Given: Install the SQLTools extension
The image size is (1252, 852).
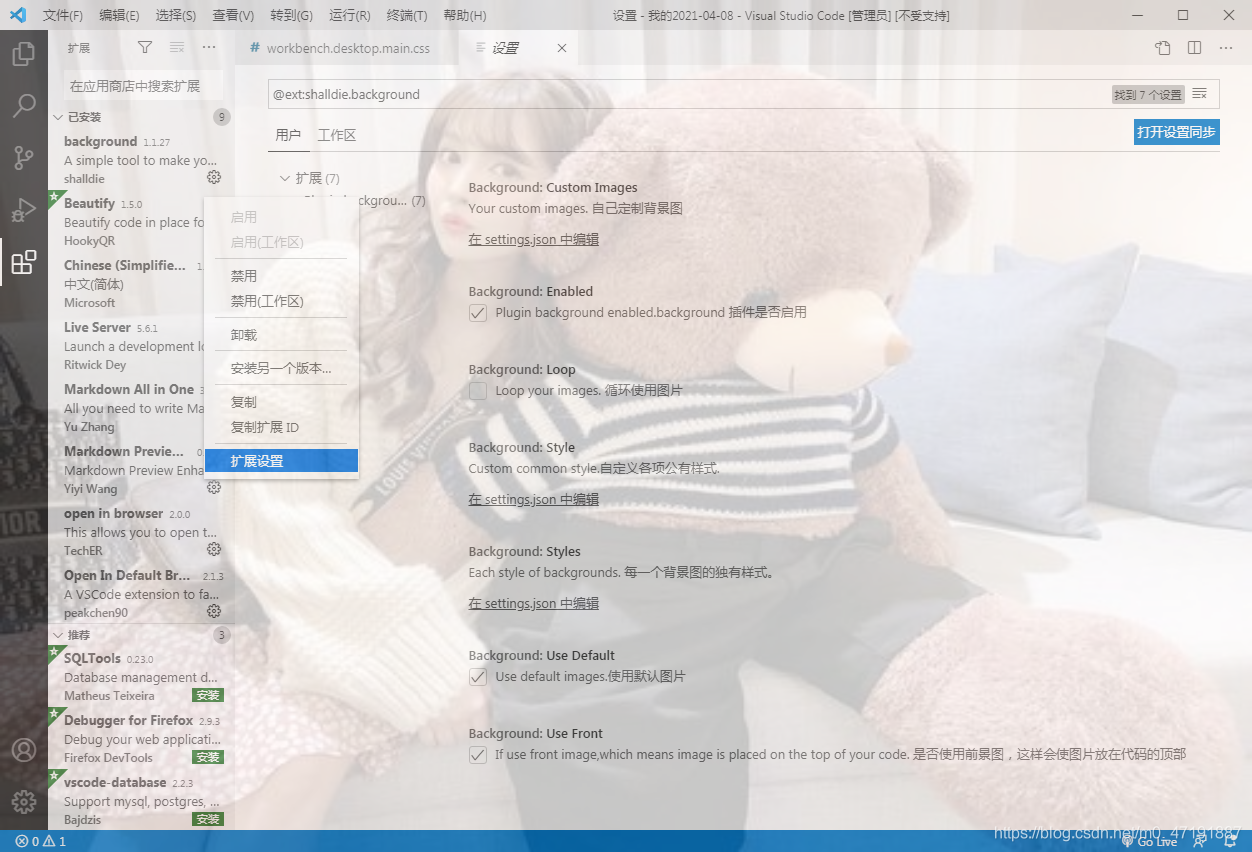Looking at the screenshot, I should click(208, 695).
